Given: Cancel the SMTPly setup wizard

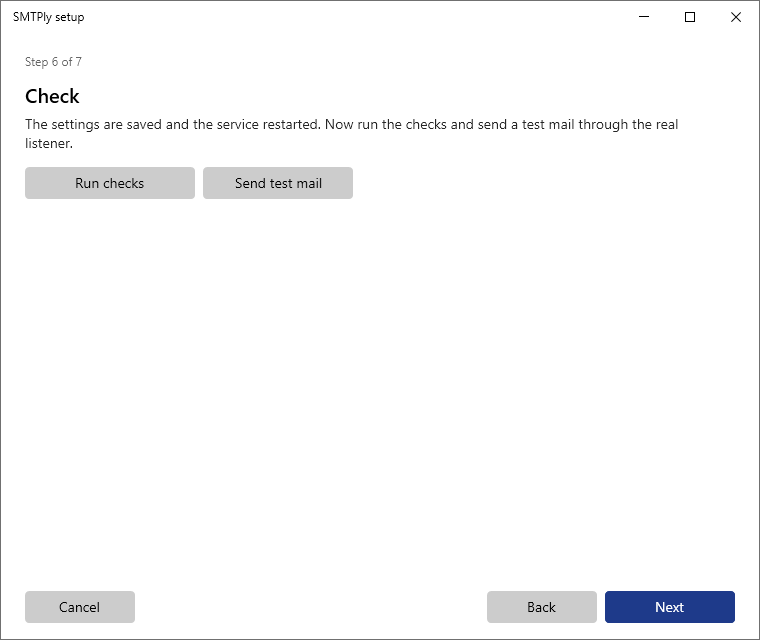Looking at the screenshot, I should 80,607.
